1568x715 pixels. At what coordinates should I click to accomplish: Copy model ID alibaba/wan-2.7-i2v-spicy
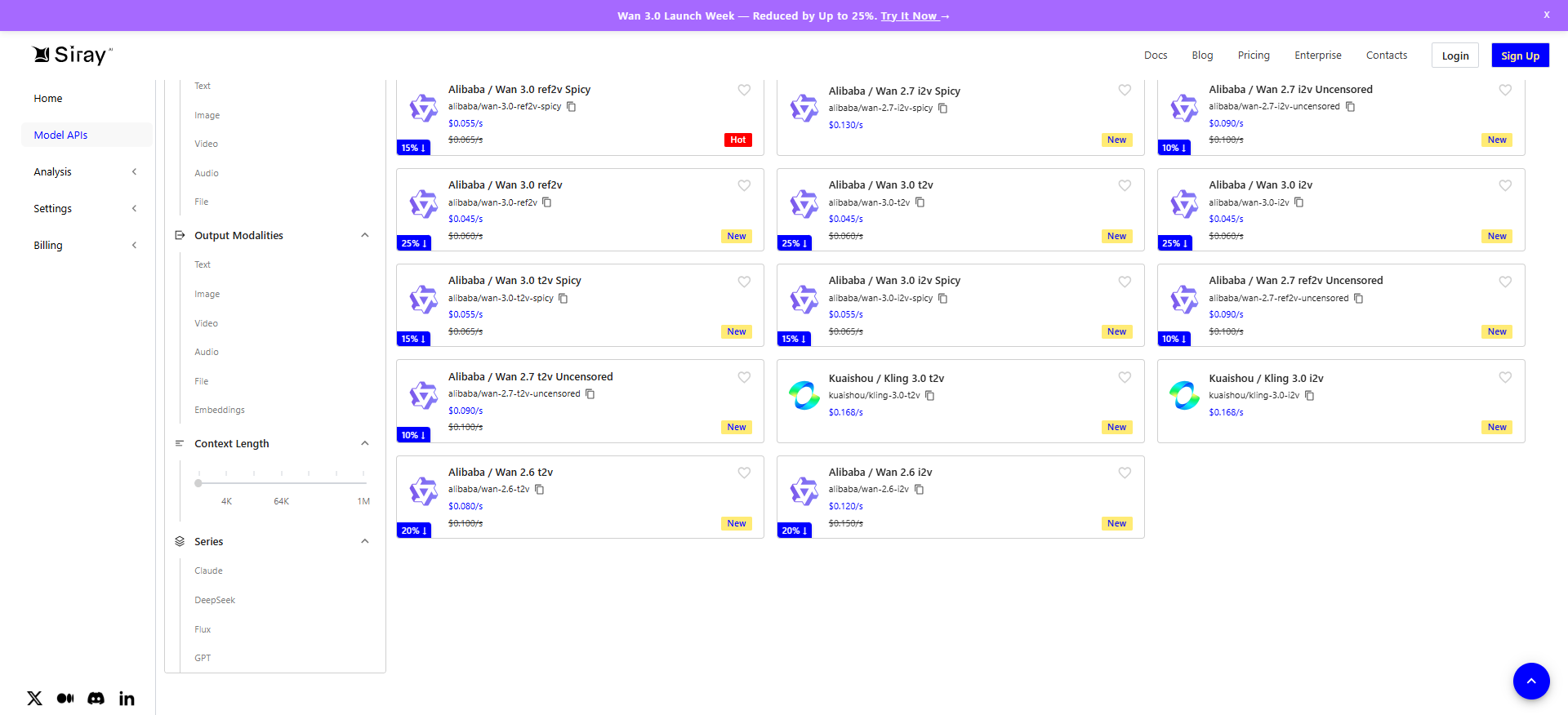coord(942,108)
